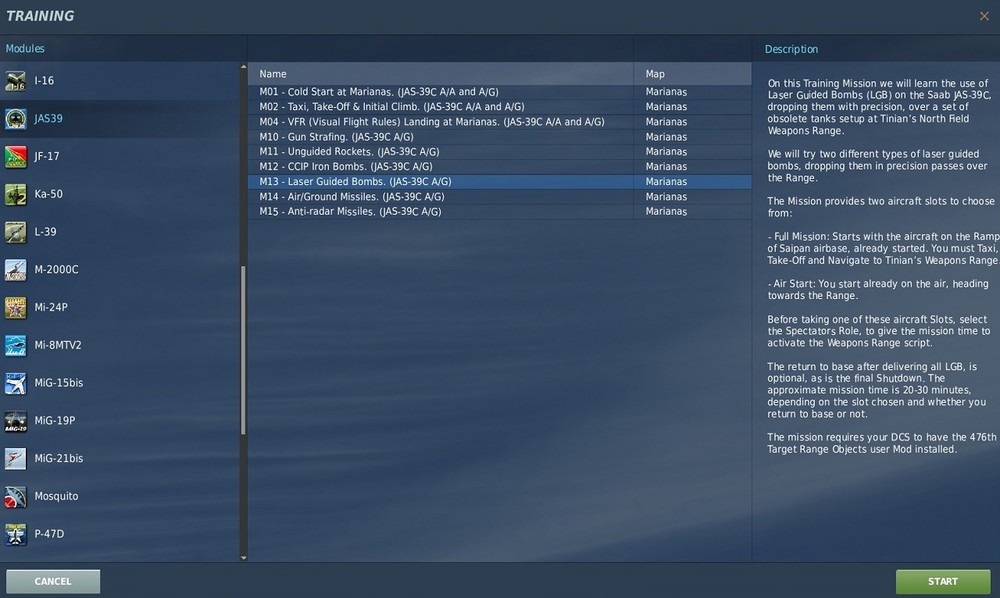This screenshot has height=598, width=1000.
Task: Choose the JF-17 module icon
Action: pyautogui.click(x=15, y=156)
